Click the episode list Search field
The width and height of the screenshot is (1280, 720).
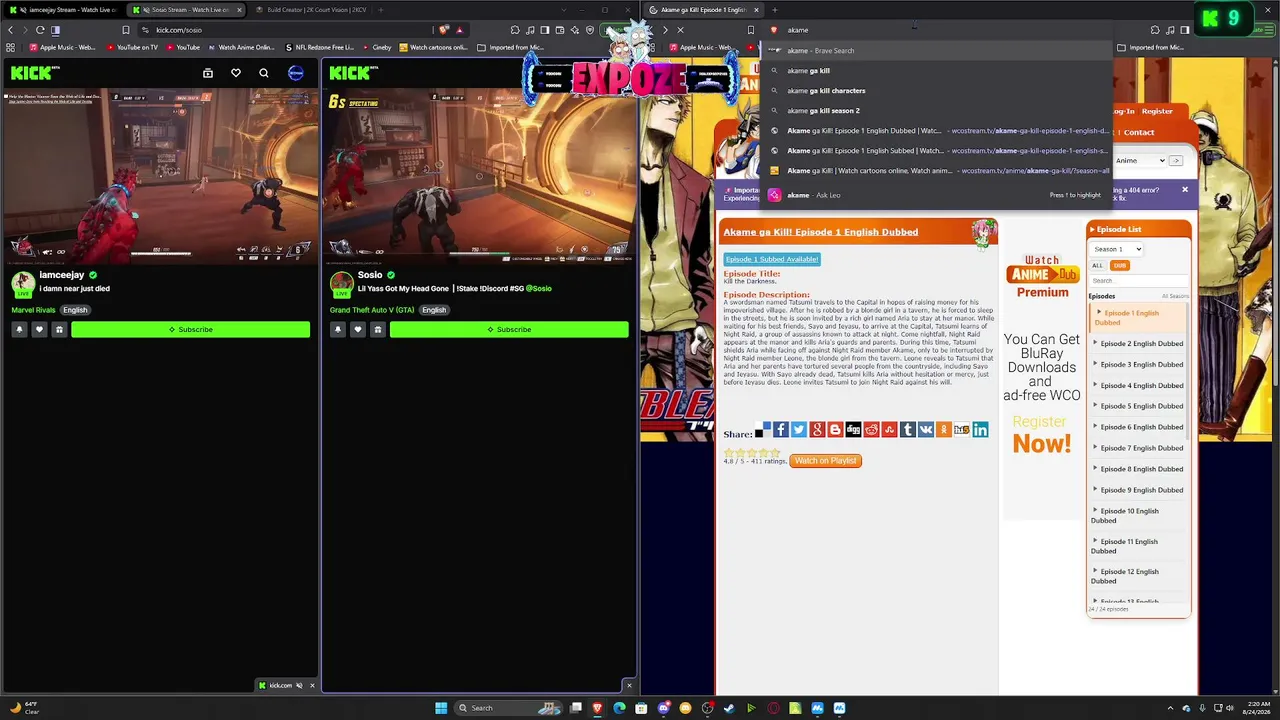point(1138,280)
